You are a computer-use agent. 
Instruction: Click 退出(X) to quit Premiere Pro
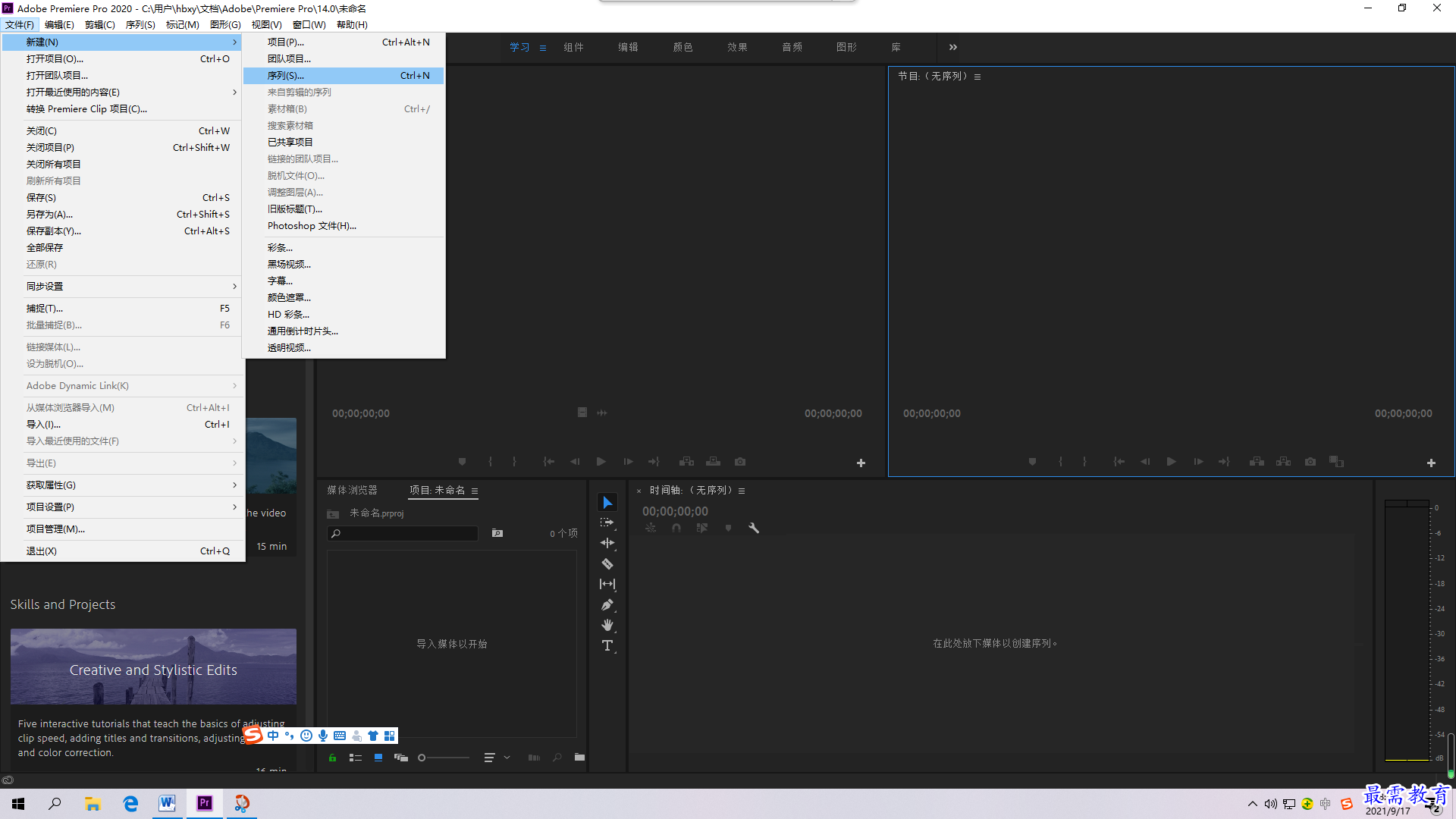pos(41,550)
